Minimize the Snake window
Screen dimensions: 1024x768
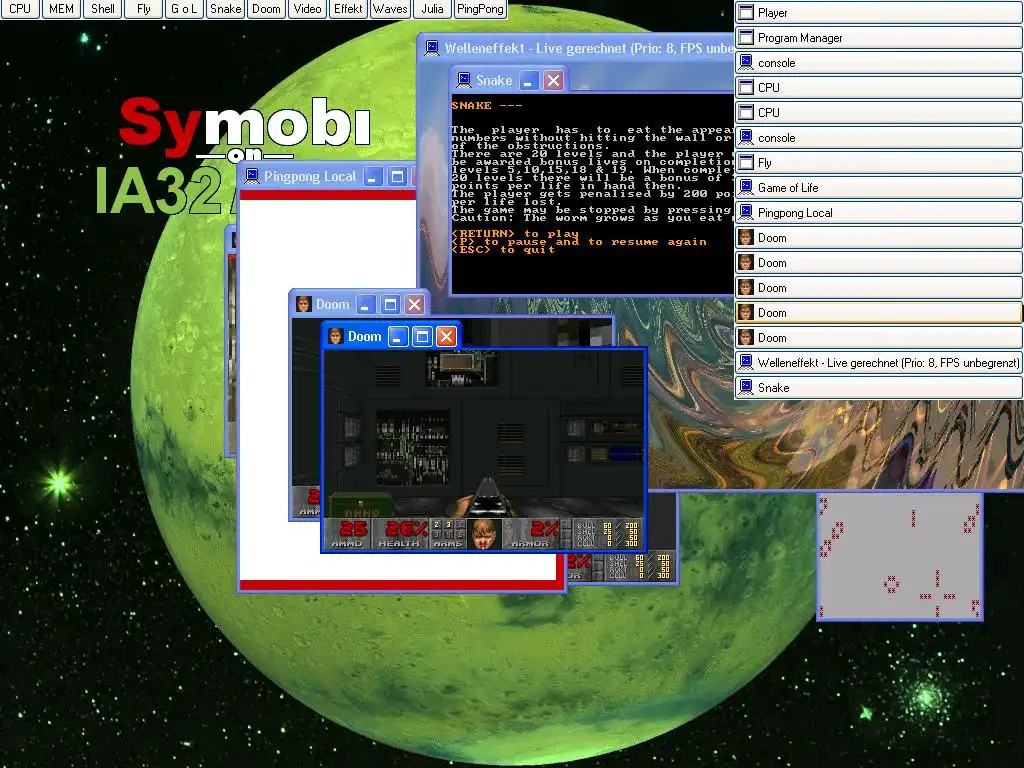click(529, 80)
